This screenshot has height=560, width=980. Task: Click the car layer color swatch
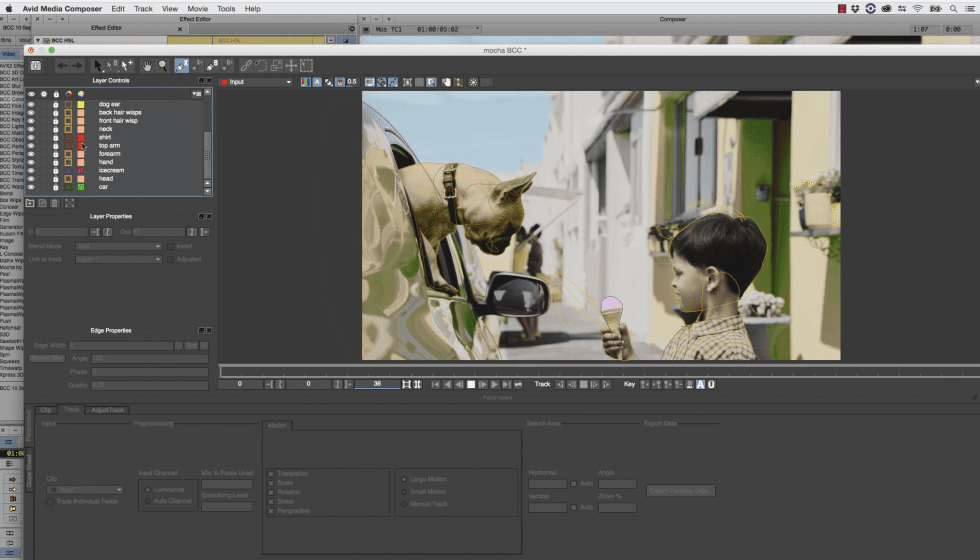(80, 187)
